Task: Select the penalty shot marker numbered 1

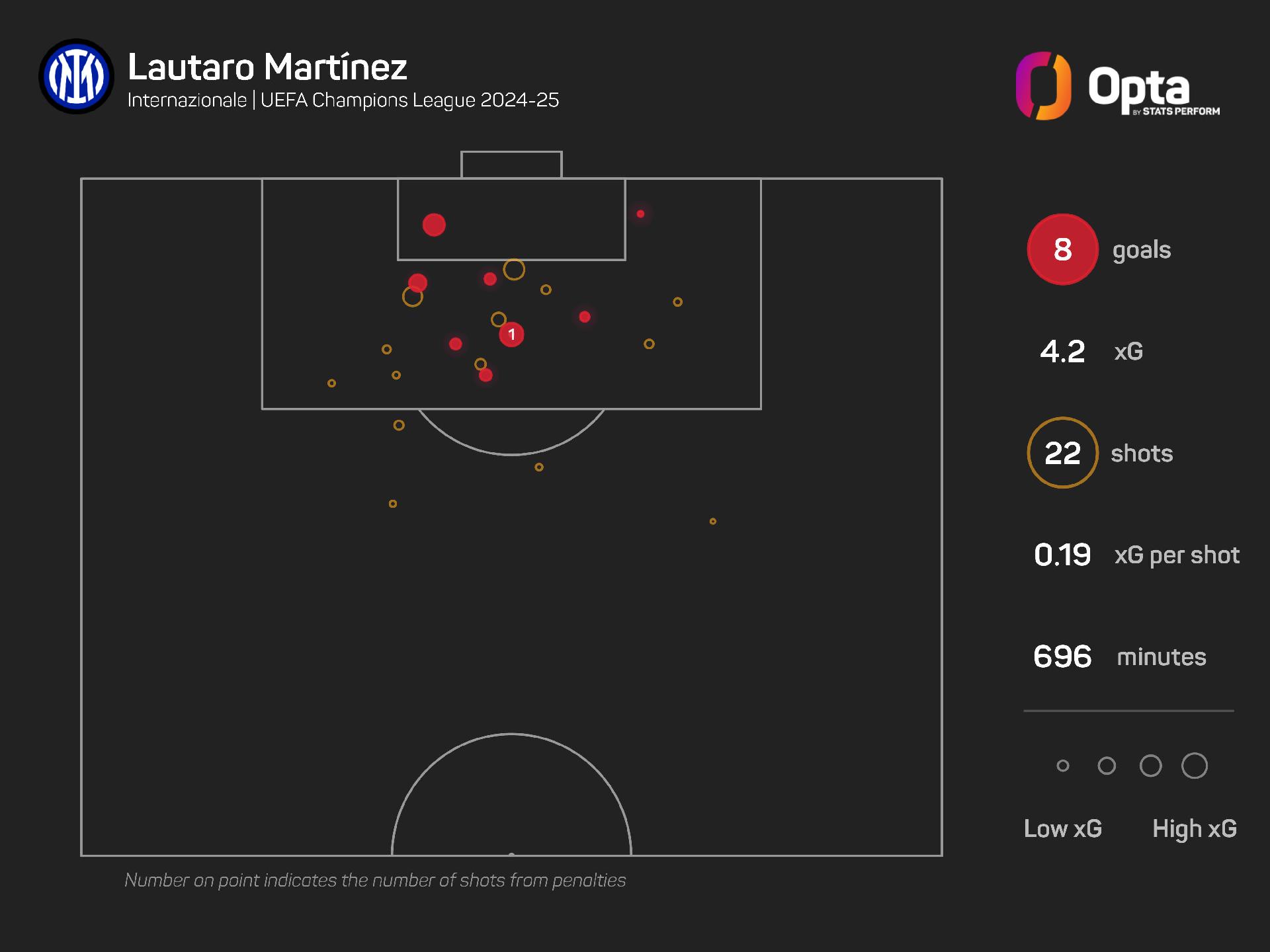Action: (x=511, y=335)
